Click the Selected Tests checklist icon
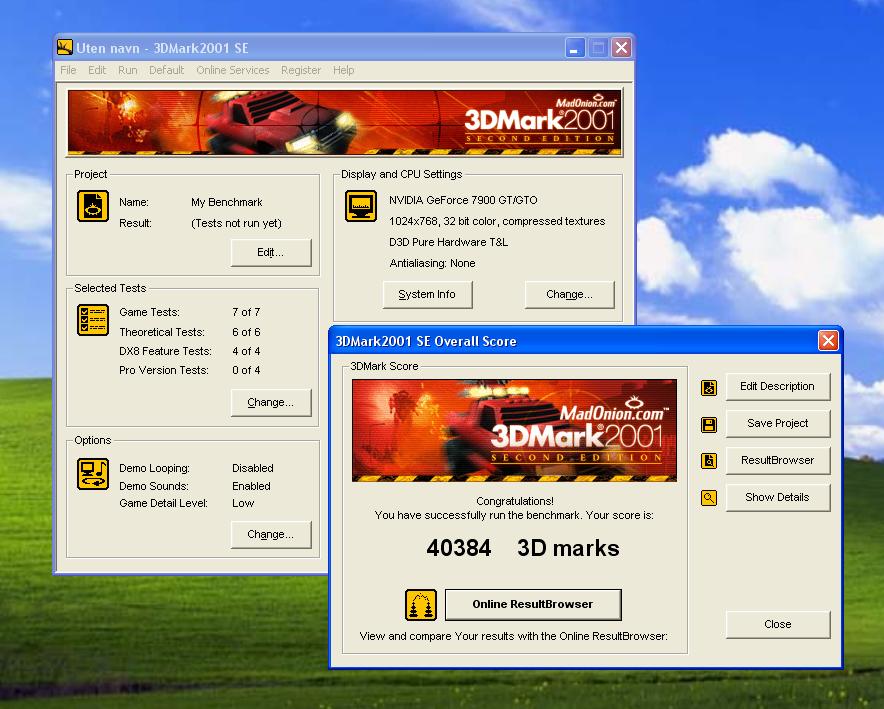 pos(93,320)
